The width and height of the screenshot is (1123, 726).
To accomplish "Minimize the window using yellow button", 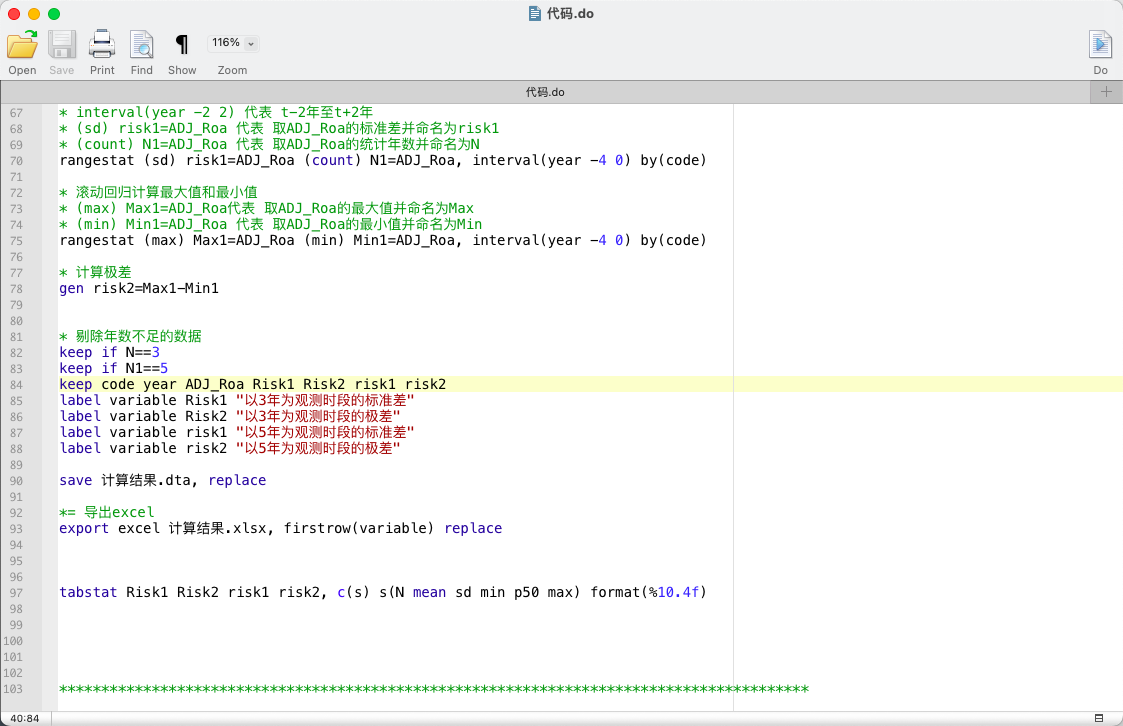I will [x=34, y=14].
